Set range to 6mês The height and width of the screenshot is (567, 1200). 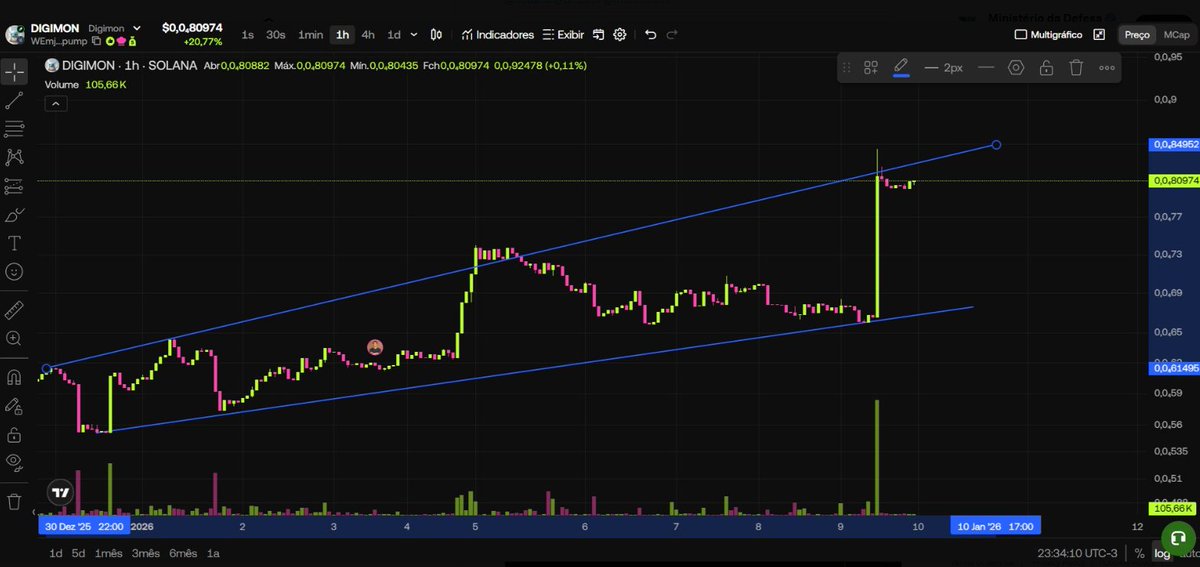click(x=183, y=553)
